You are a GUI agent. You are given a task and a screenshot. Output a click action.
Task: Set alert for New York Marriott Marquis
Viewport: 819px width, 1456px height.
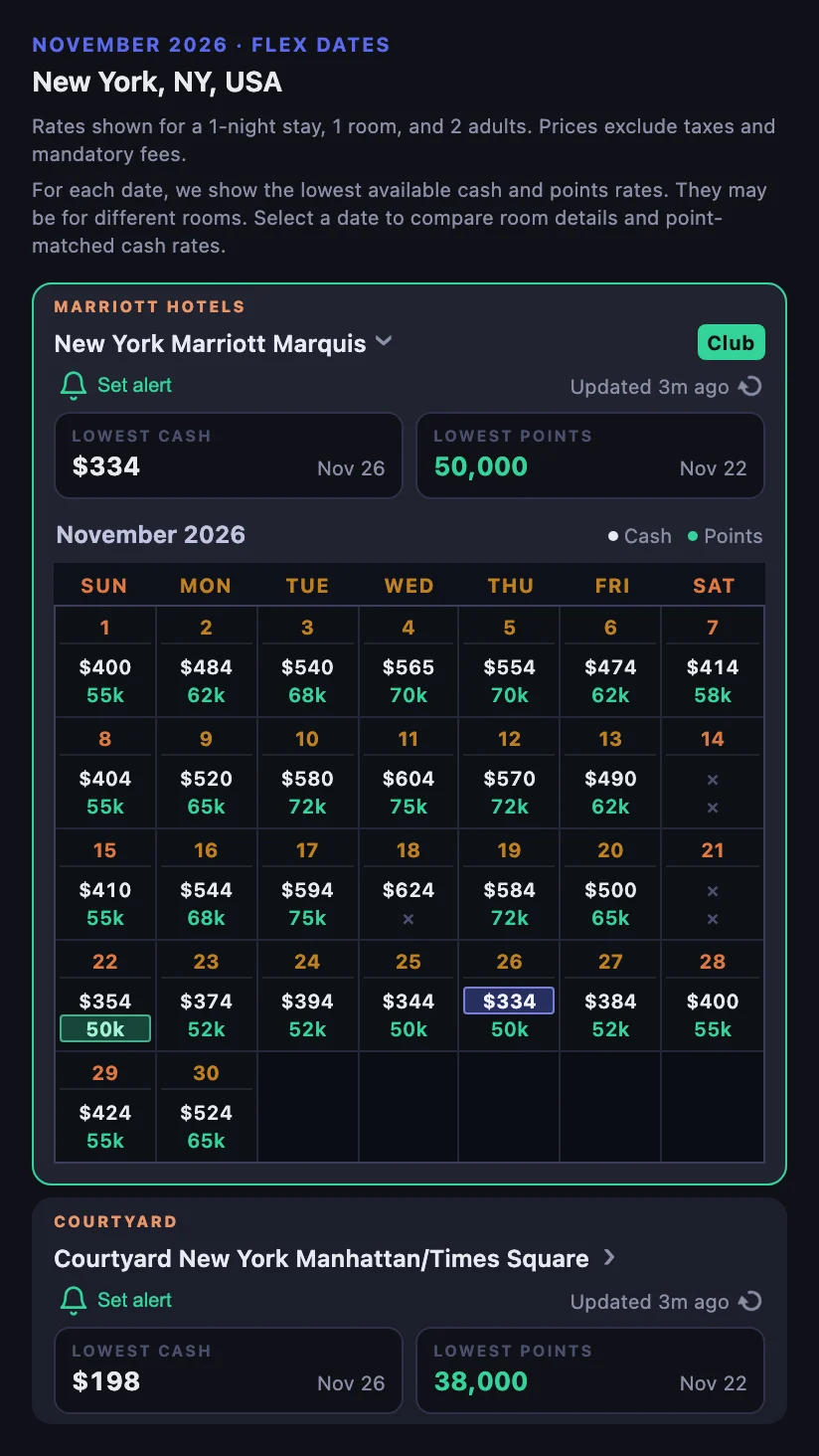(115, 386)
